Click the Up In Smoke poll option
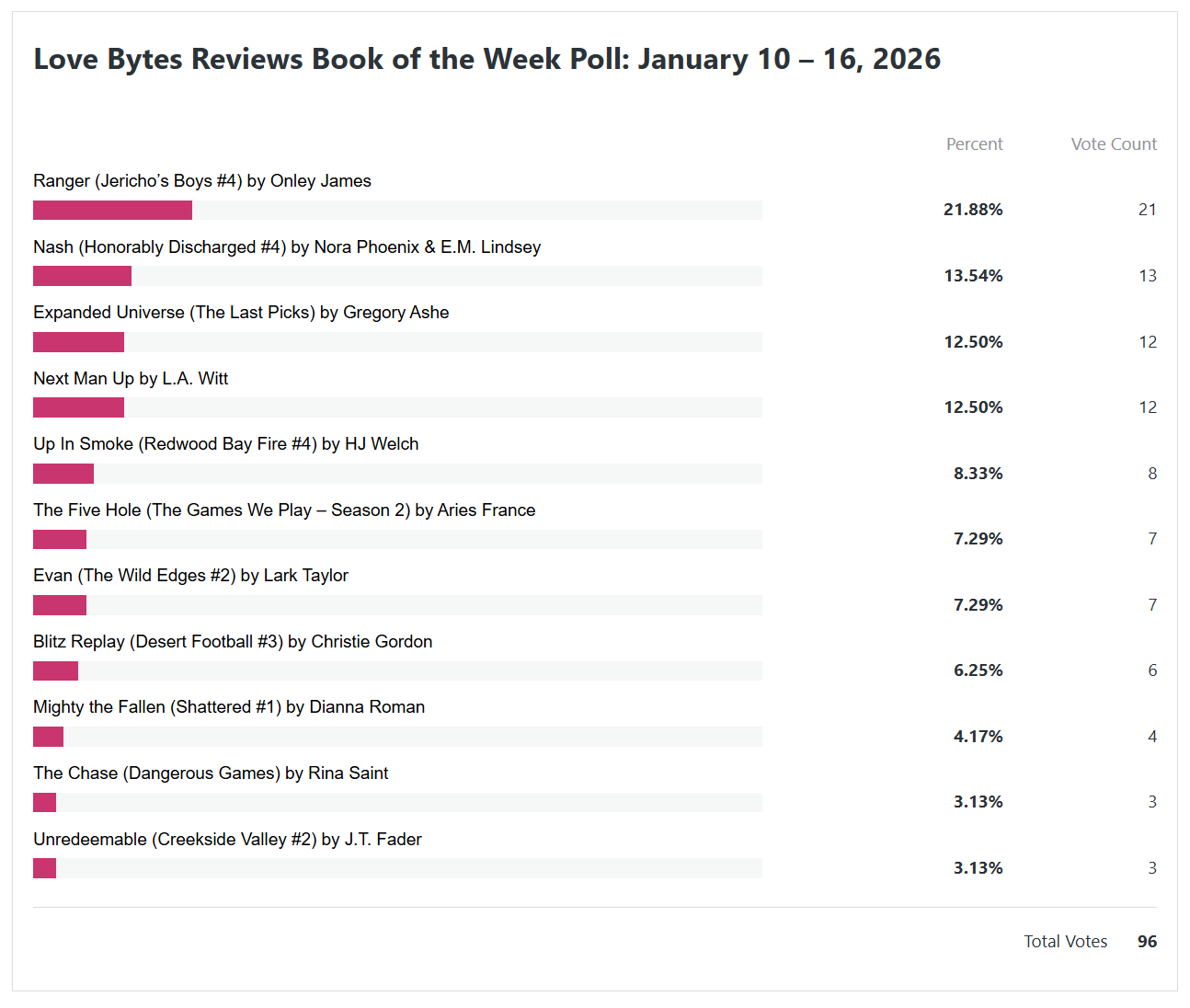This screenshot has height=1008, width=1190. click(225, 444)
